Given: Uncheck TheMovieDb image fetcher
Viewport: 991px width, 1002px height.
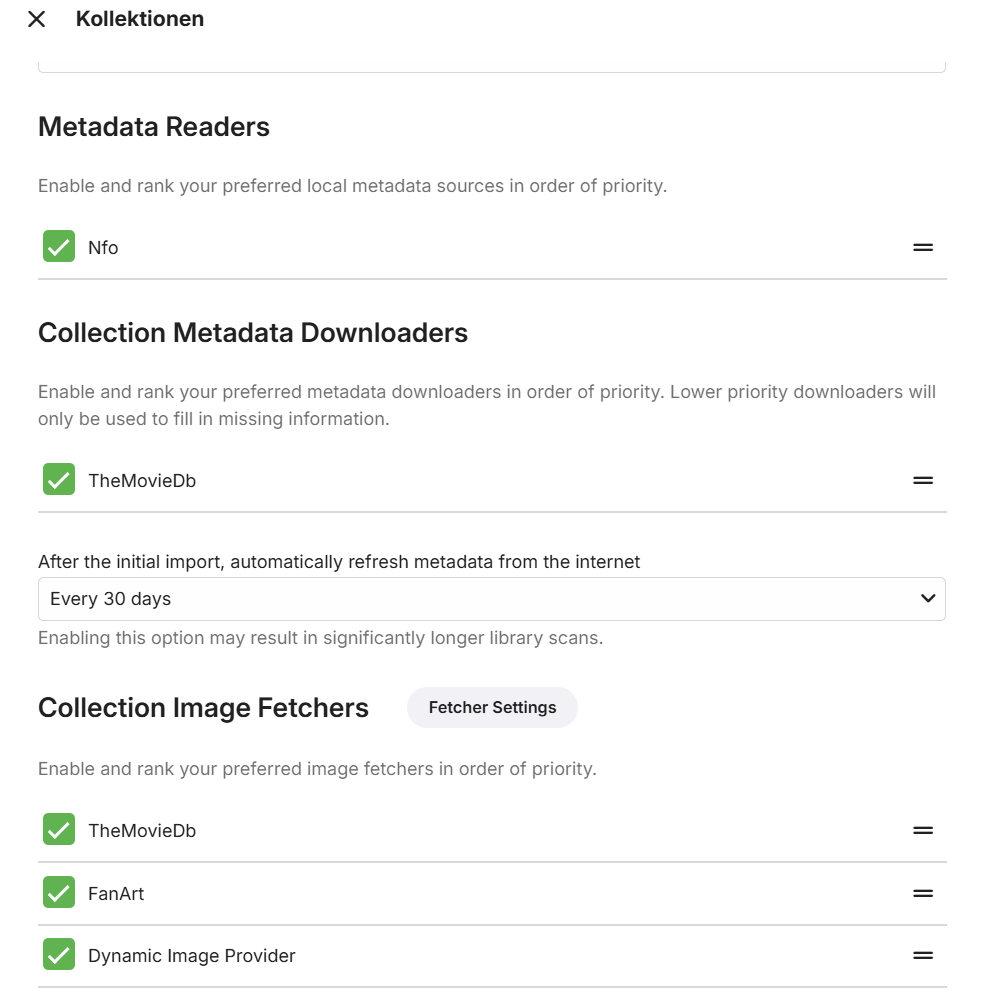Looking at the screenshot, I should pyautogui.click(x=59, y=830).
